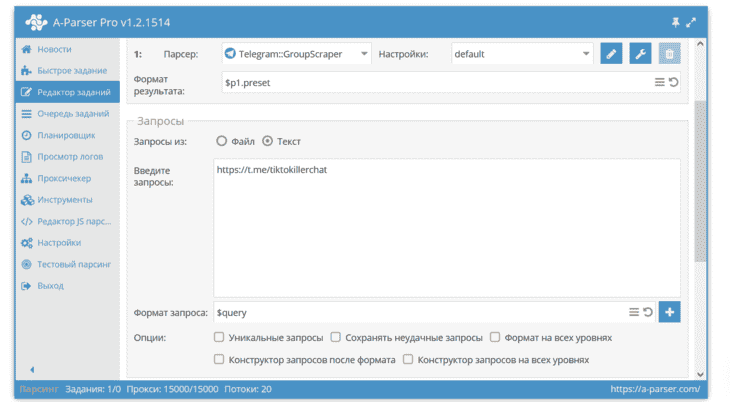
Task: Select the Текст radio button
Action: tap(267, 141)
